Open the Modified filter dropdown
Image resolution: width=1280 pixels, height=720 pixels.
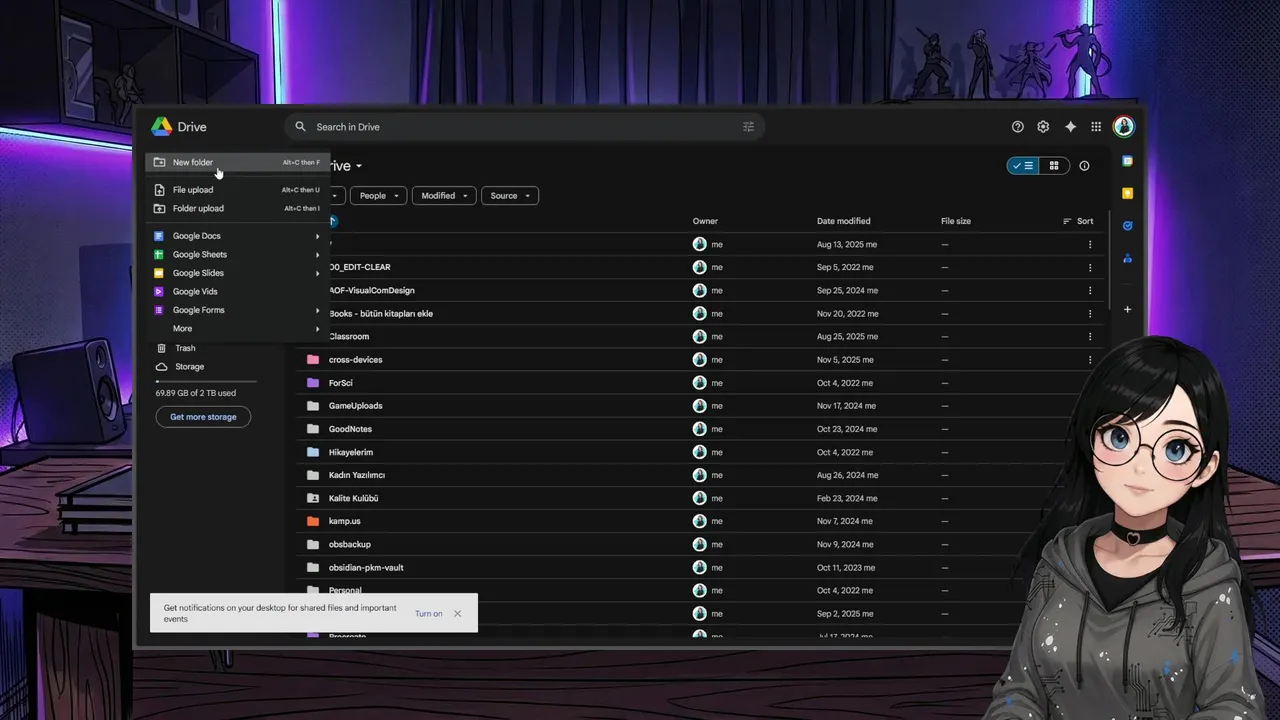444,196
